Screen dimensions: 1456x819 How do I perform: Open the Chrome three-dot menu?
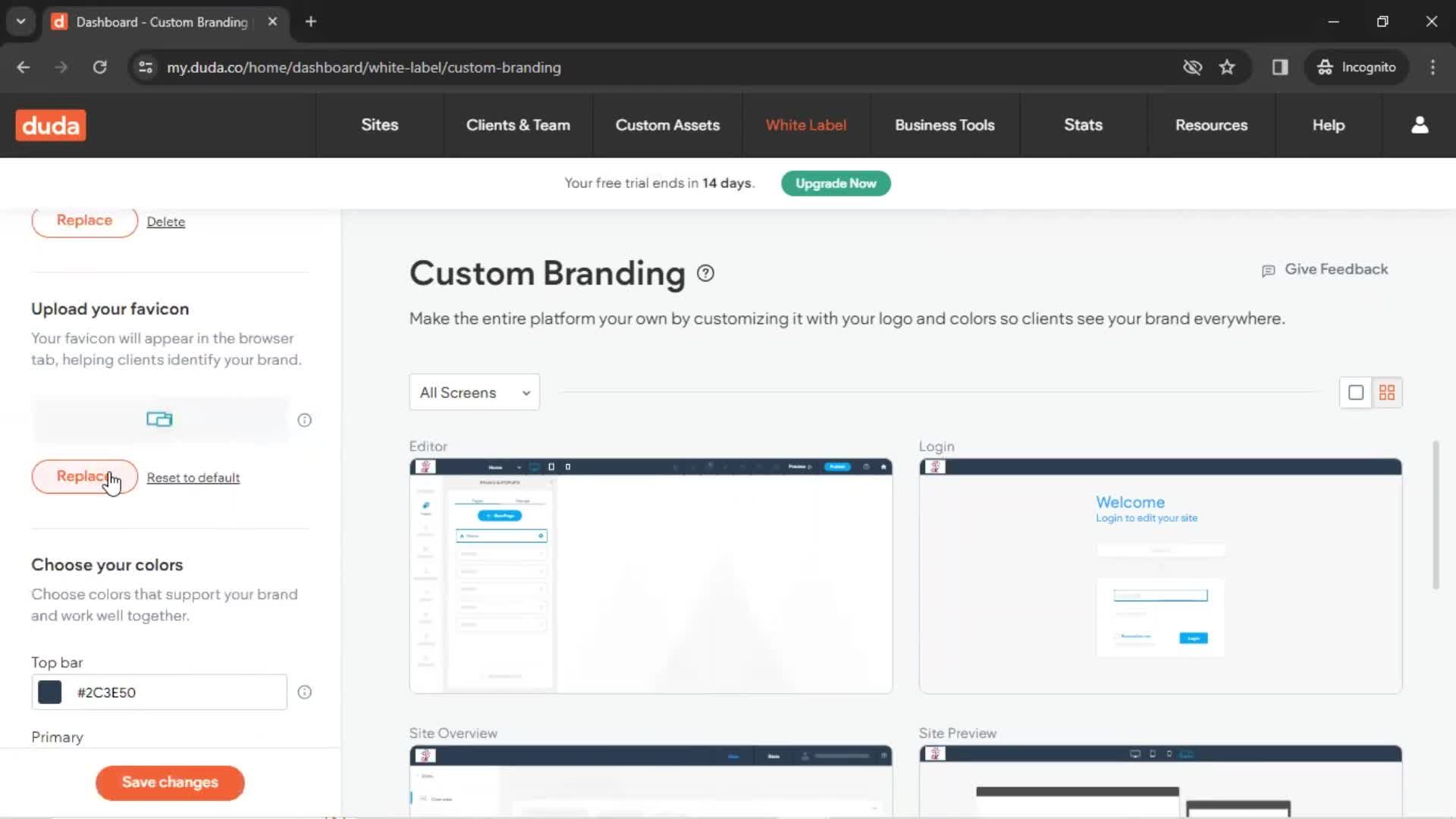[1432, 67]
